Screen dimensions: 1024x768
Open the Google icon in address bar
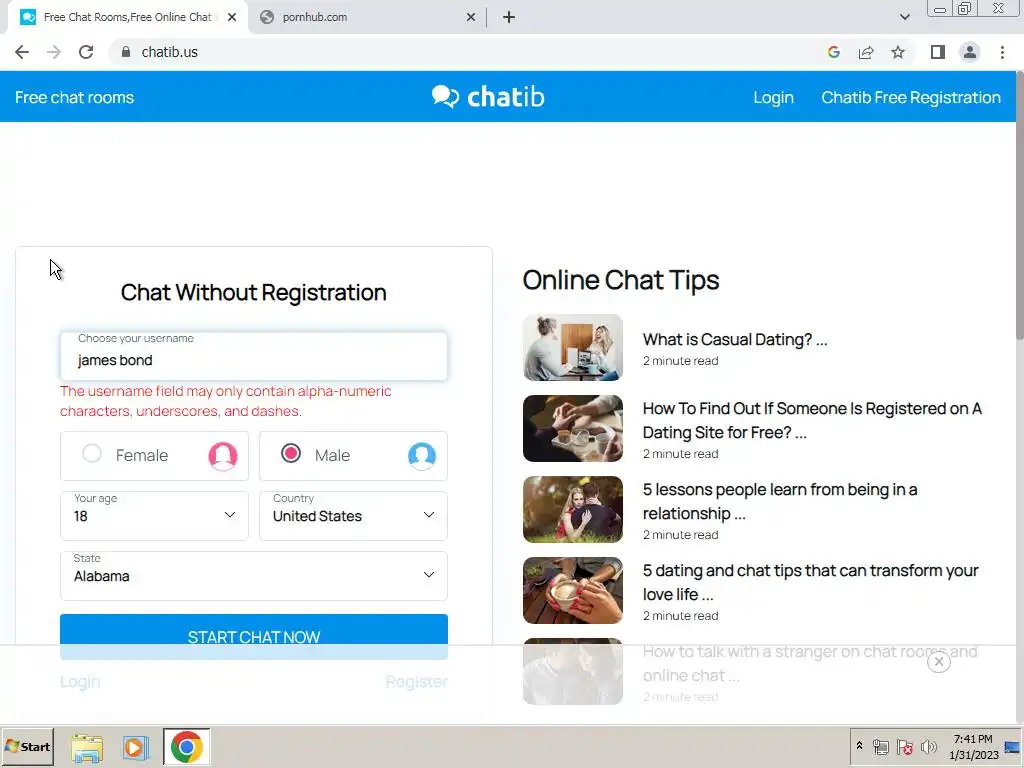pyautogui.click(x=833, y=52)
